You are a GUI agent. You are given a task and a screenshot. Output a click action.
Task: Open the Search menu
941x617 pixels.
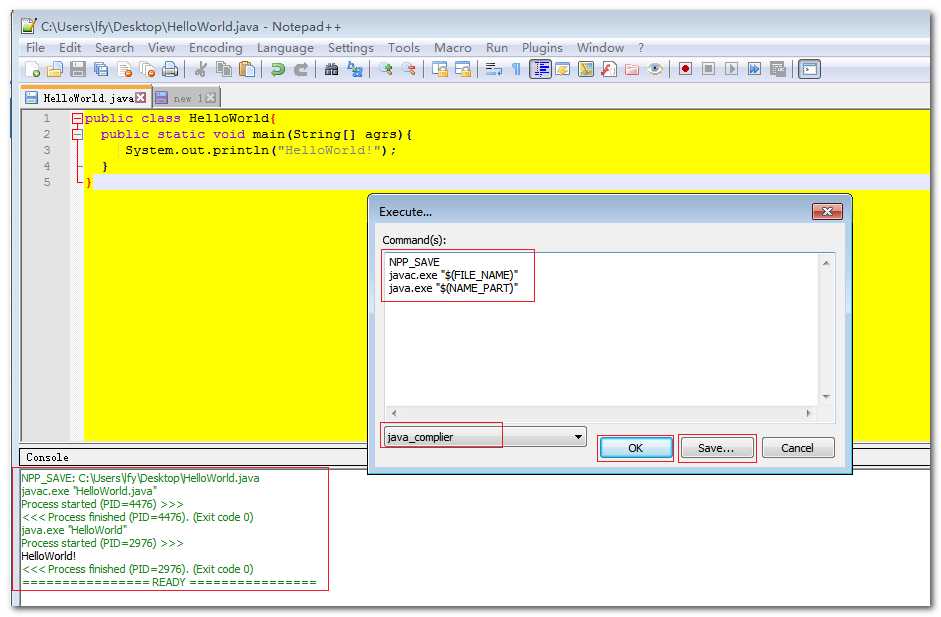(114, 47)
